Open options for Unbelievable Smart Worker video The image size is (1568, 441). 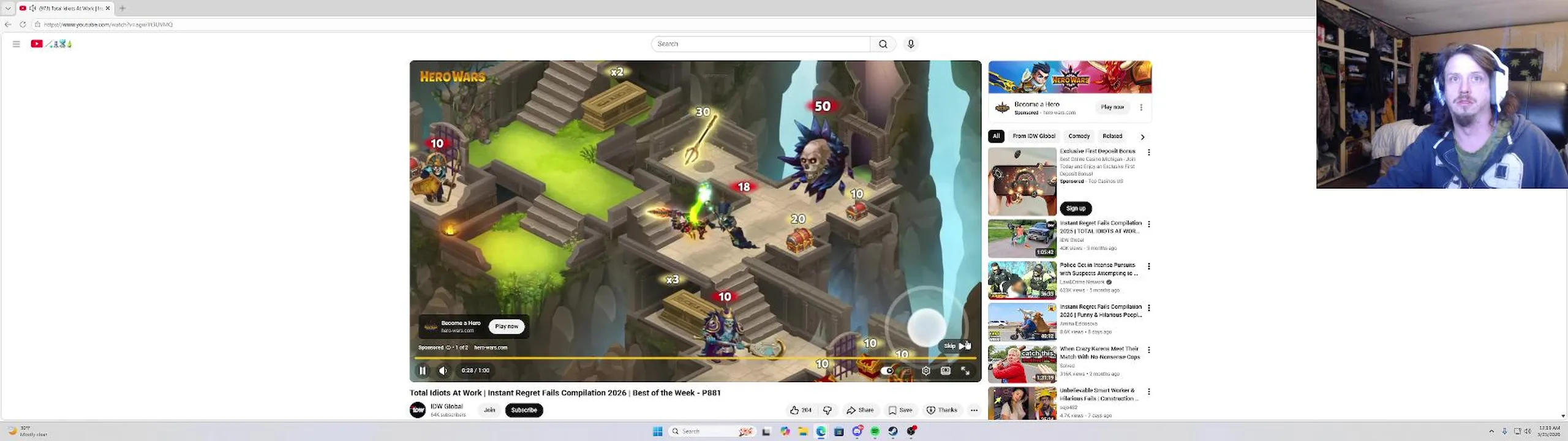1149,391
